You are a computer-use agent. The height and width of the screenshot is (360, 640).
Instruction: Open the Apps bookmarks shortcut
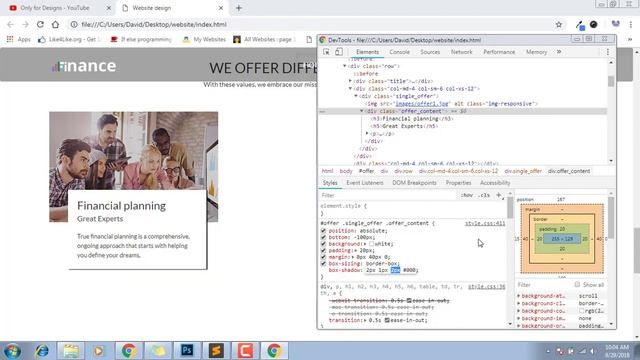pos(18,39)
